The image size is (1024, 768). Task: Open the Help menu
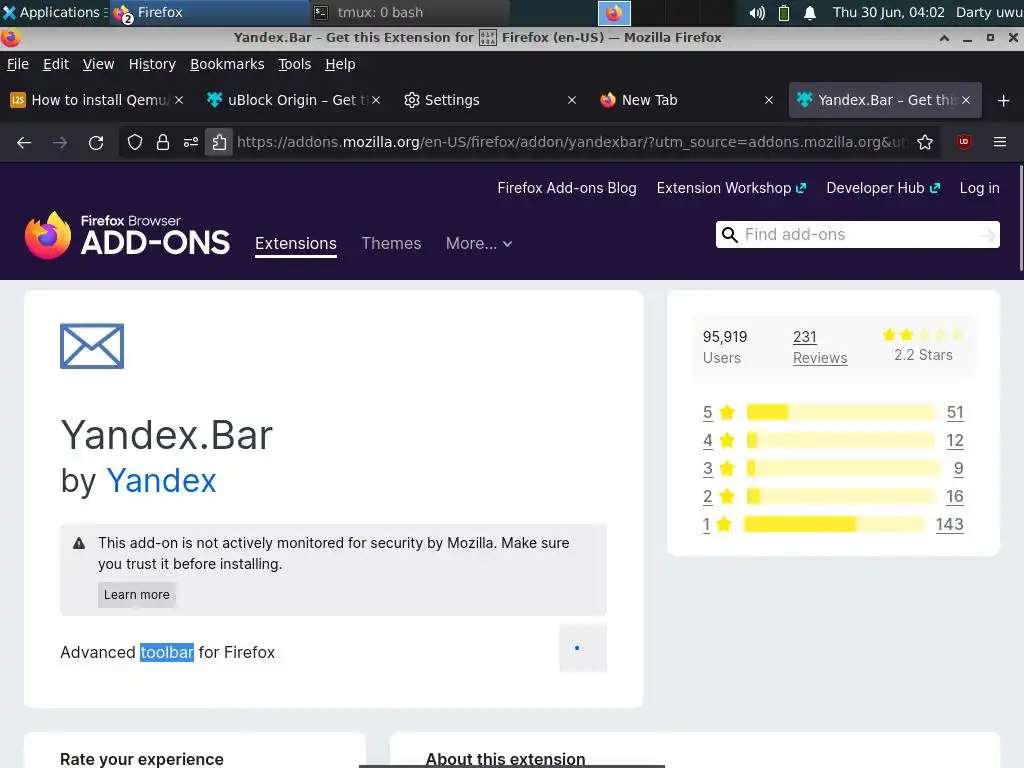click(x=340, y=64)
